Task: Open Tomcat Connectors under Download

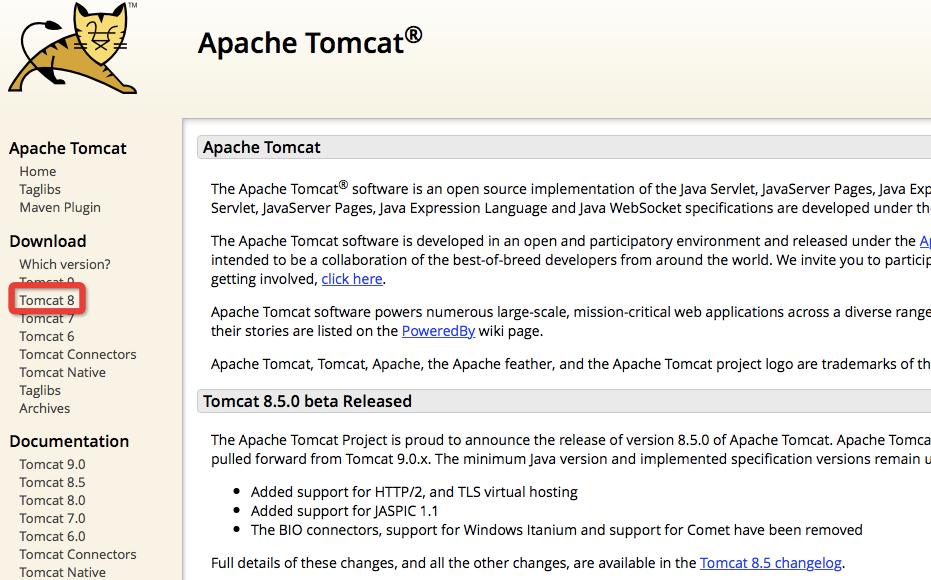Action: click(78, 354)
